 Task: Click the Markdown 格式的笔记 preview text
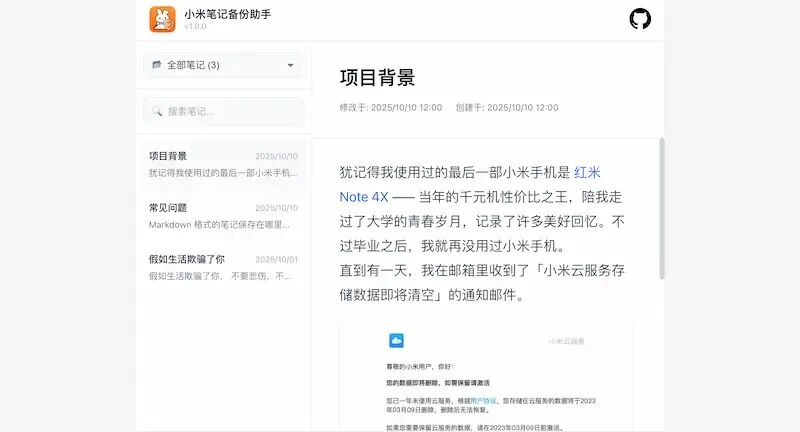(219, 225)
